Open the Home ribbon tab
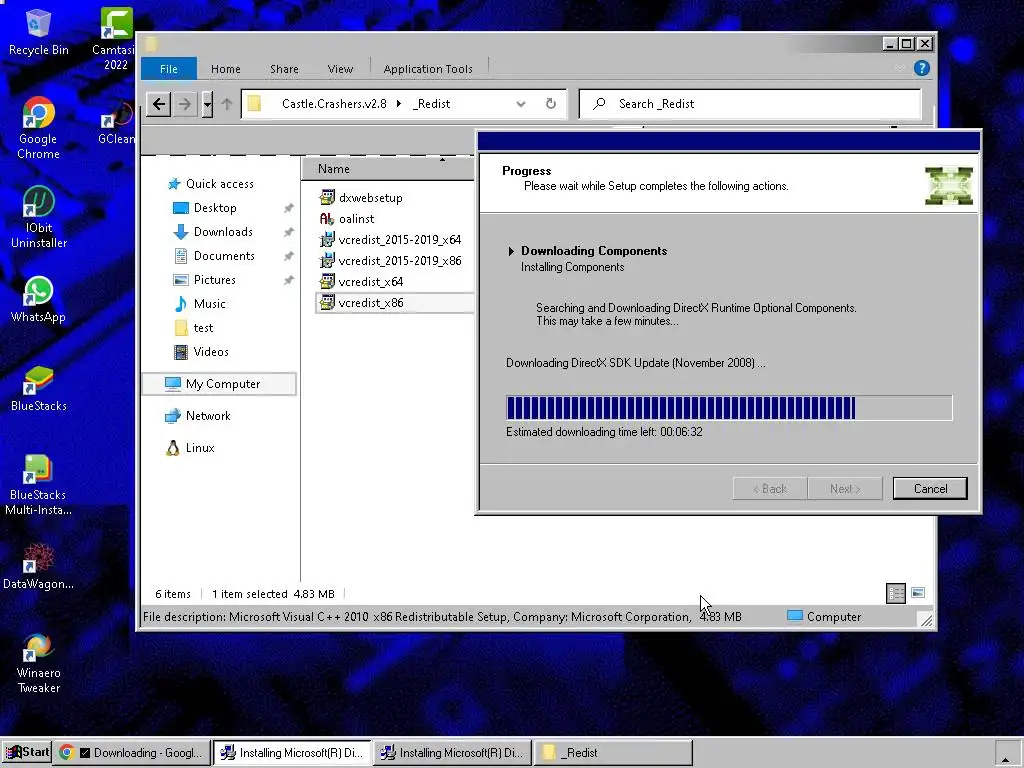 click(x=225, y=69)
